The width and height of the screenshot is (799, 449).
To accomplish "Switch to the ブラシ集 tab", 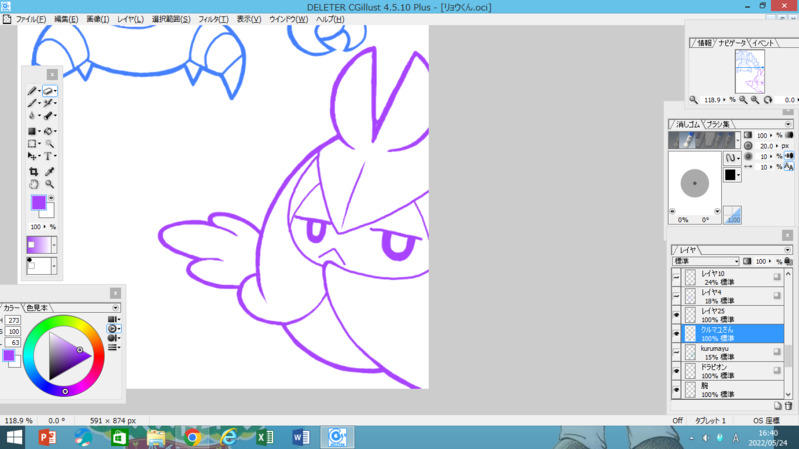I will (x=717, y=124).
